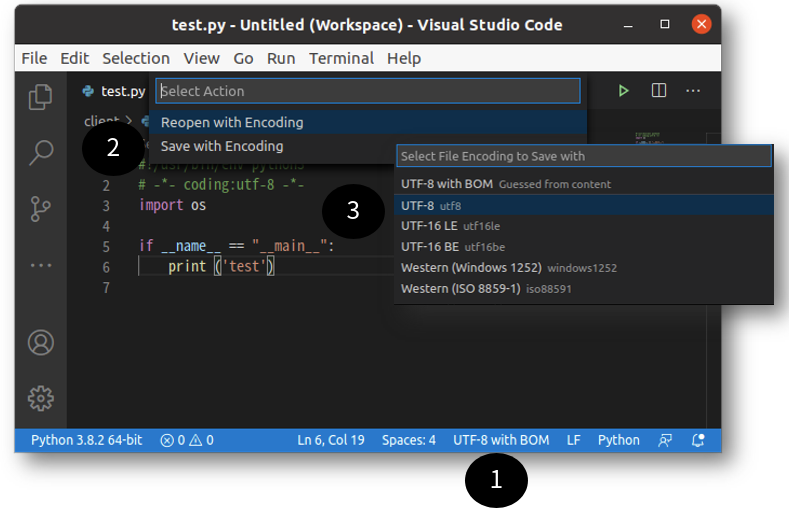The height and width of the screenshot is (527, 789).
Task: Show errors and warnings count in status bar
Action: 187,440
